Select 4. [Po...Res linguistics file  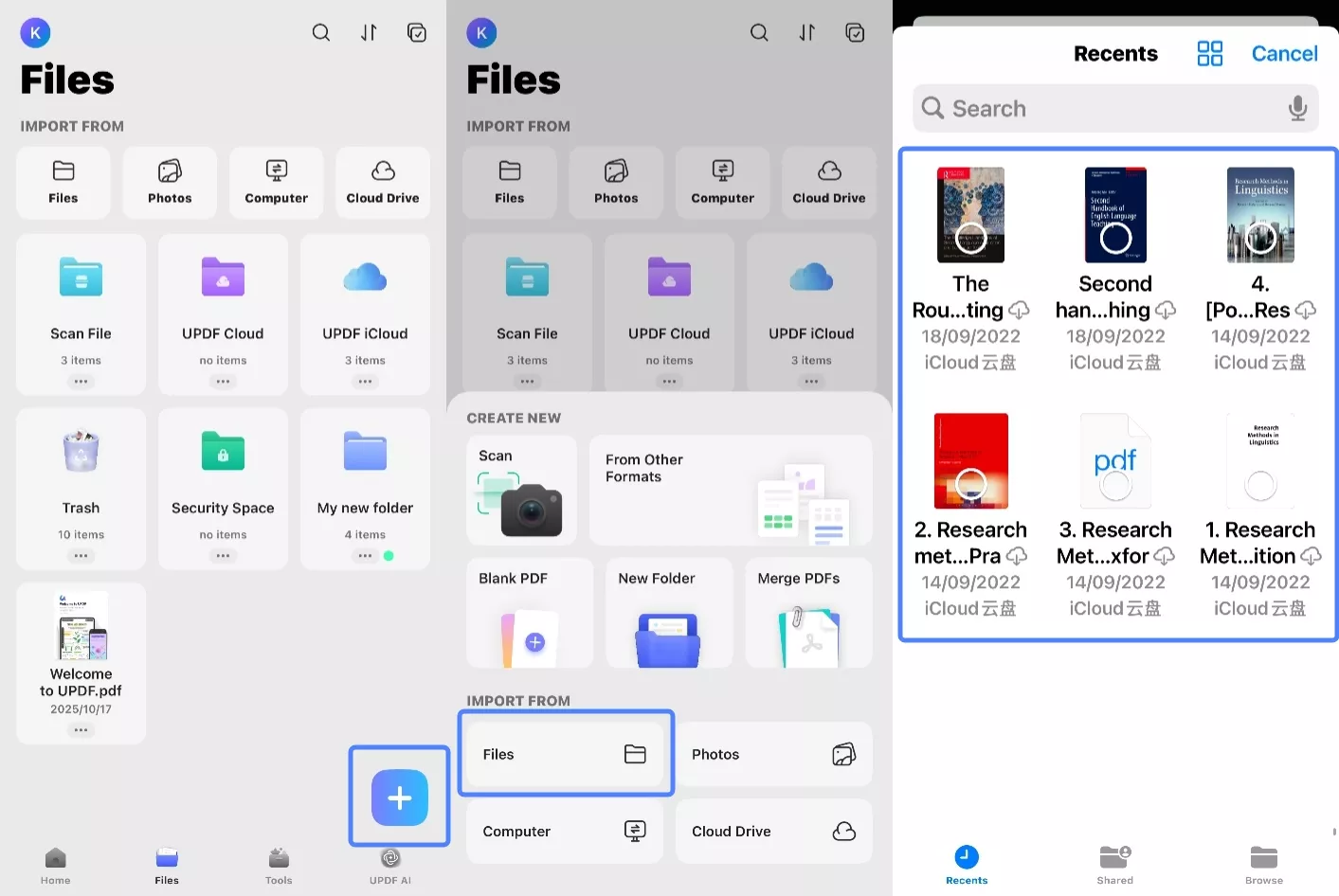1260,269
